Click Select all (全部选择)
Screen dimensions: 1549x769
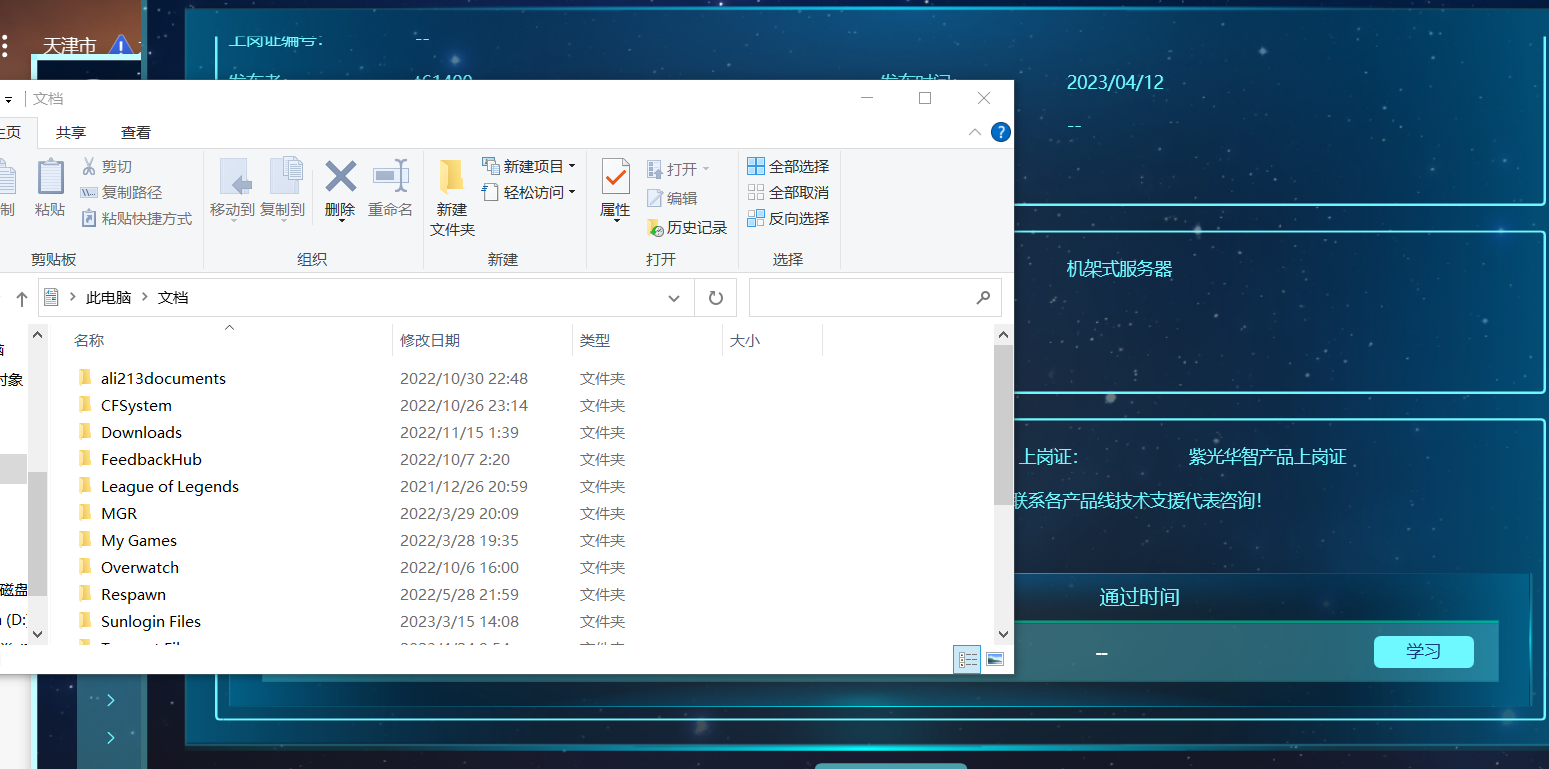coord(788,166)
